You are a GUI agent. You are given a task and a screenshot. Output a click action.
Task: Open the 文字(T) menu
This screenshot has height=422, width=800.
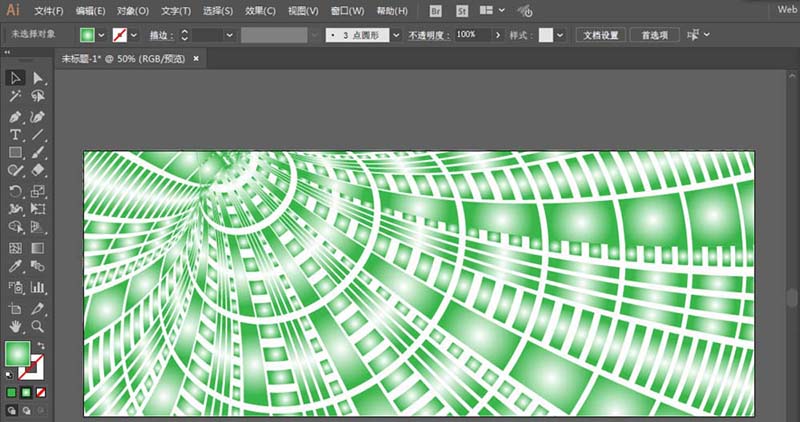click(176, 11)
